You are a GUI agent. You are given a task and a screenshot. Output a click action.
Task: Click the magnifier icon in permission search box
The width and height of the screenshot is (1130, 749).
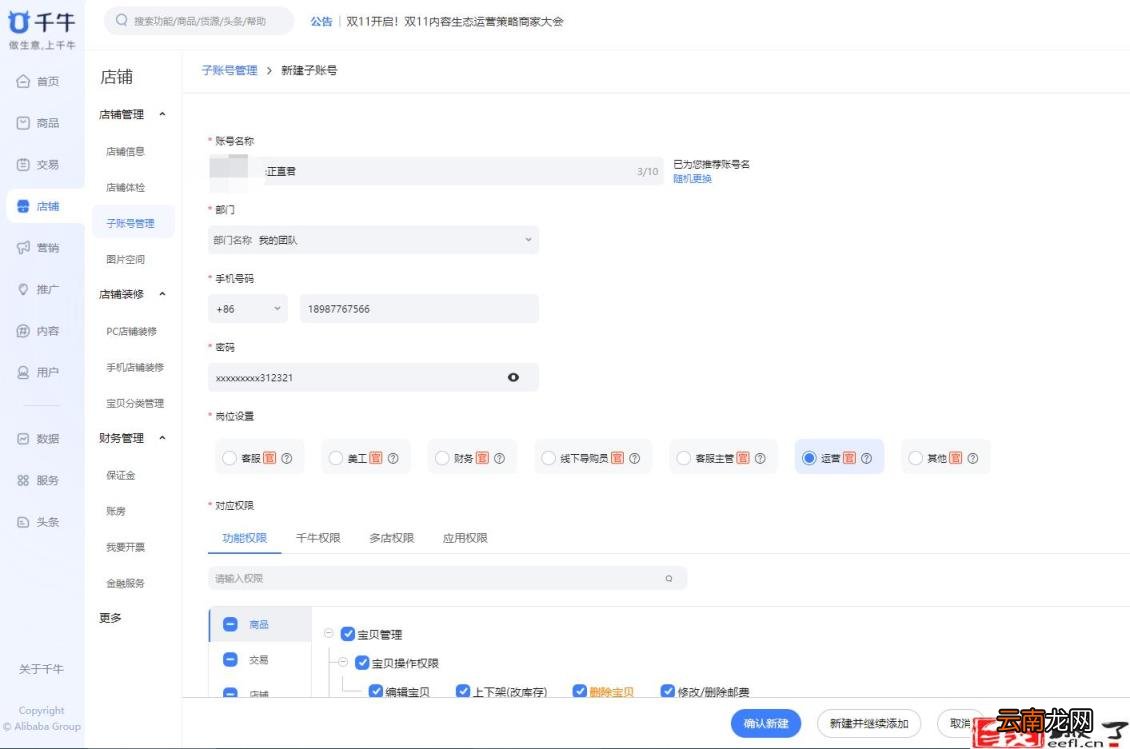coord(669,578)
